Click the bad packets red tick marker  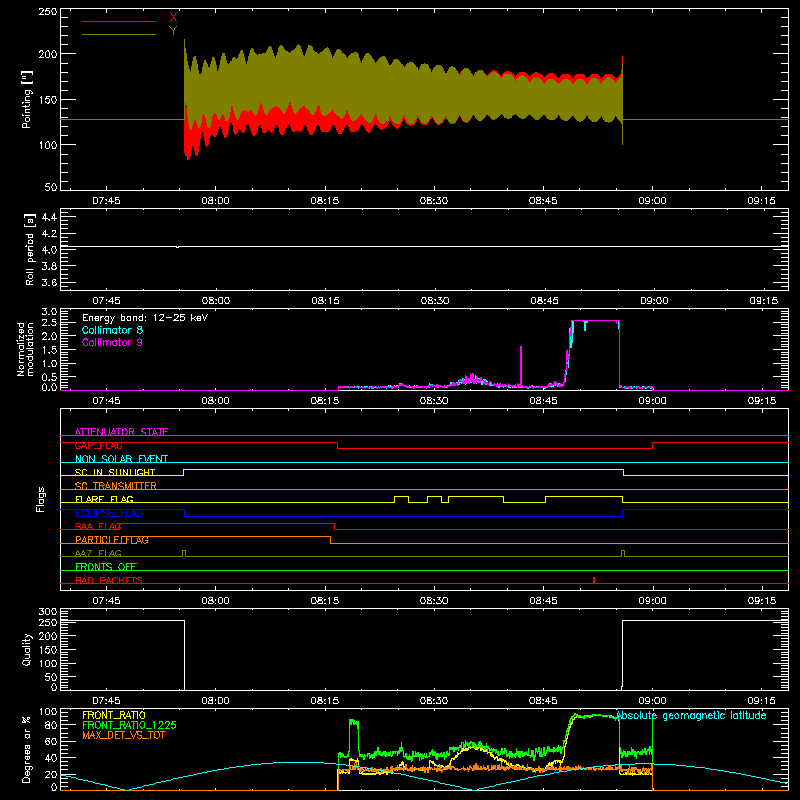point(594,580)
